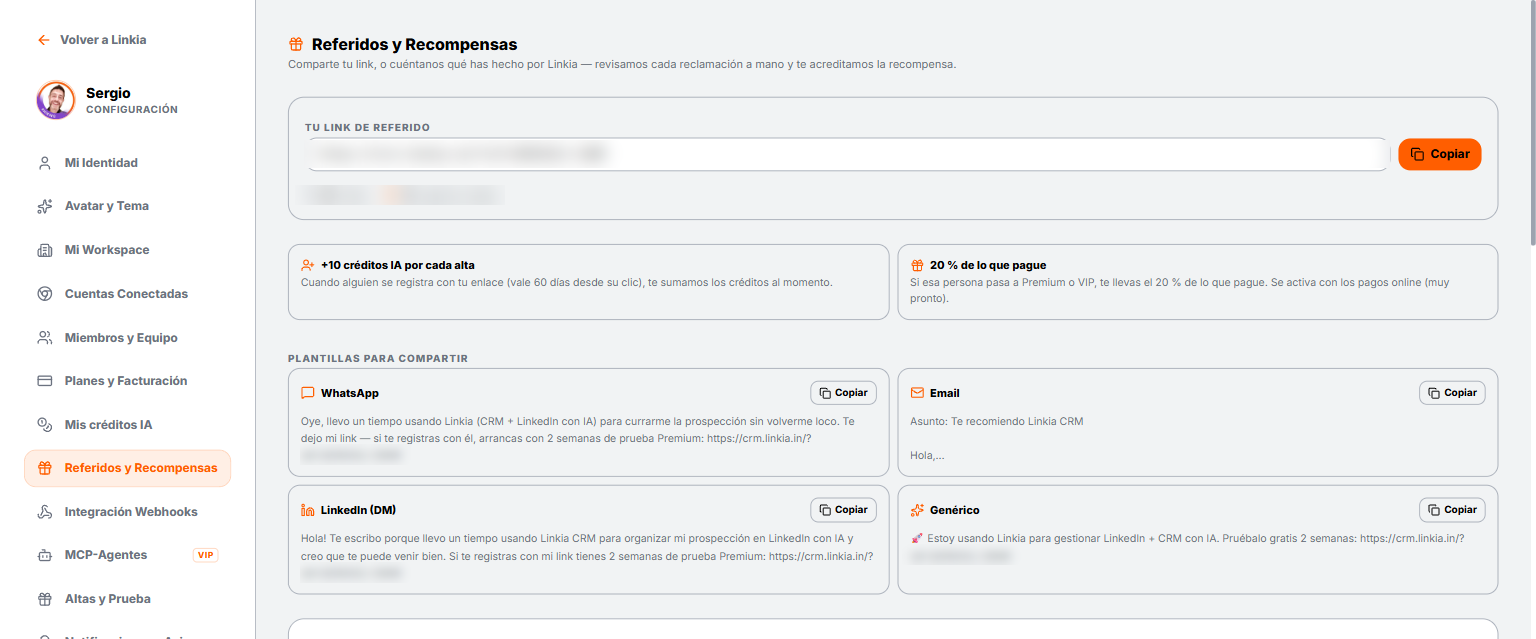Click the Miembros y Equipo people icon
The image size is (1536, 639).
[44, 338]
